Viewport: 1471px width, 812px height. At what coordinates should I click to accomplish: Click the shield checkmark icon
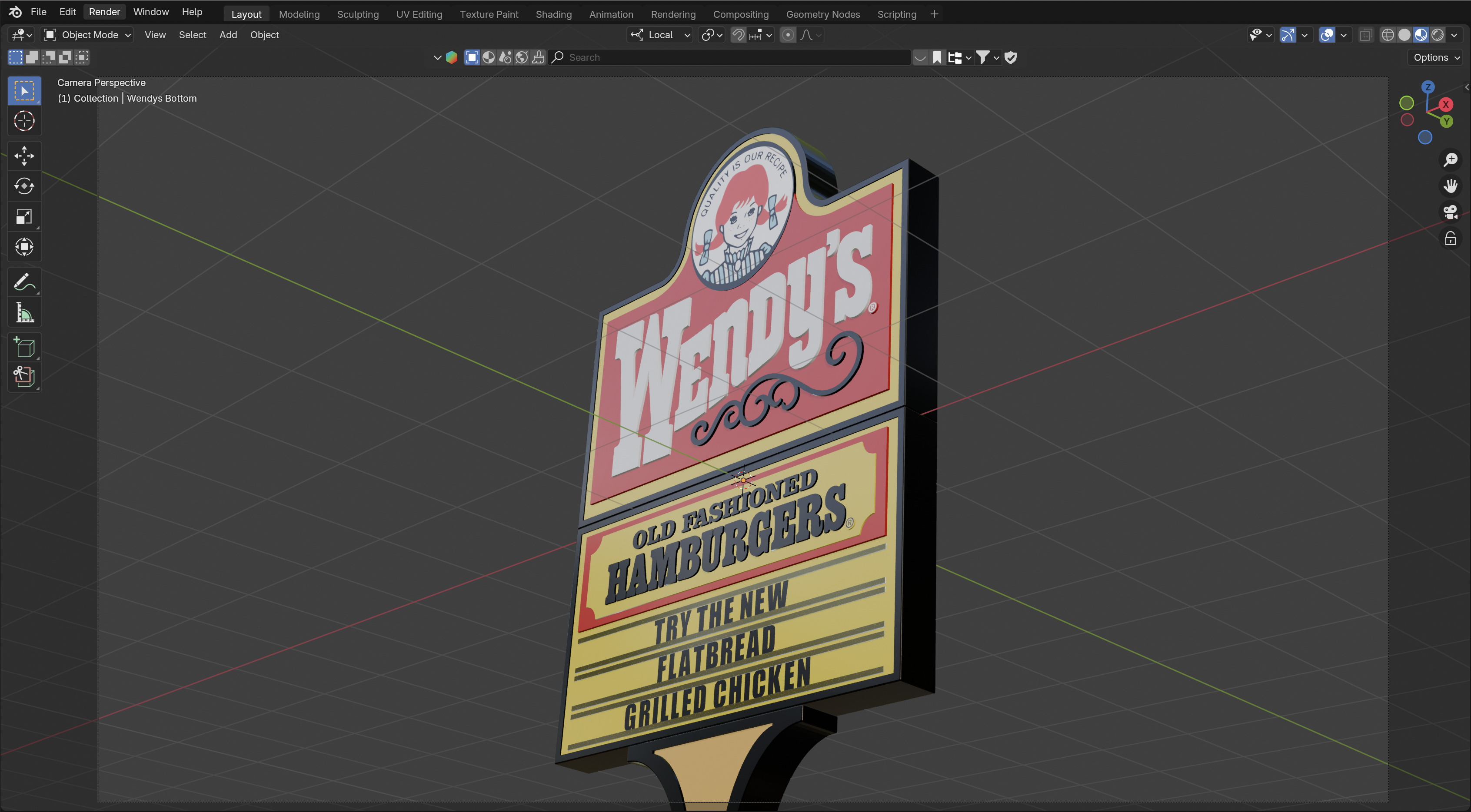click(1010, 57)
